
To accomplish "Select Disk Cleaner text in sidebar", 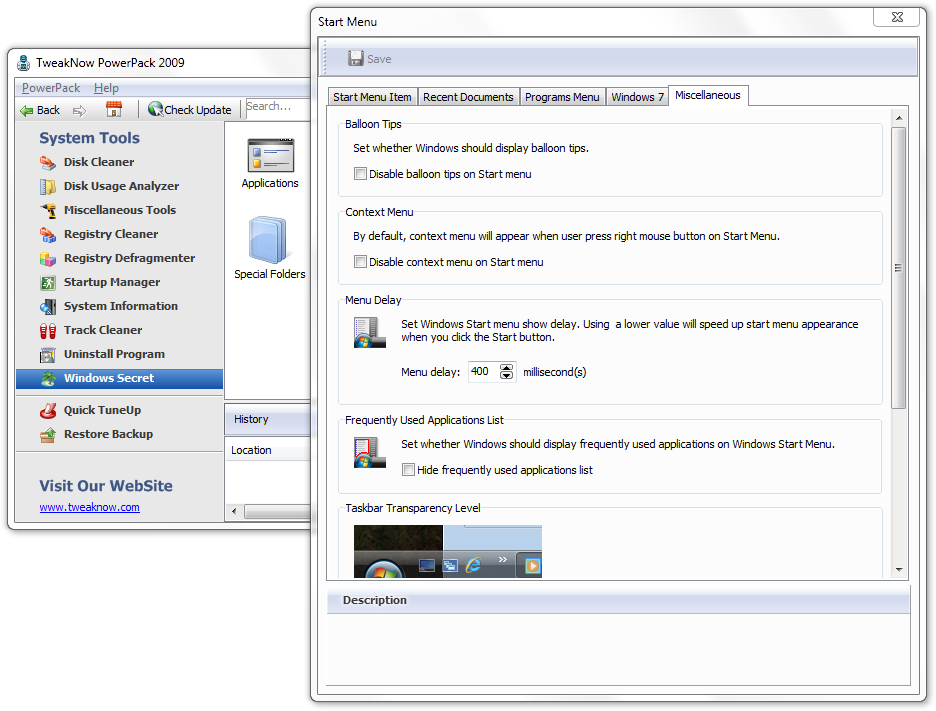I will click(99, 162).
